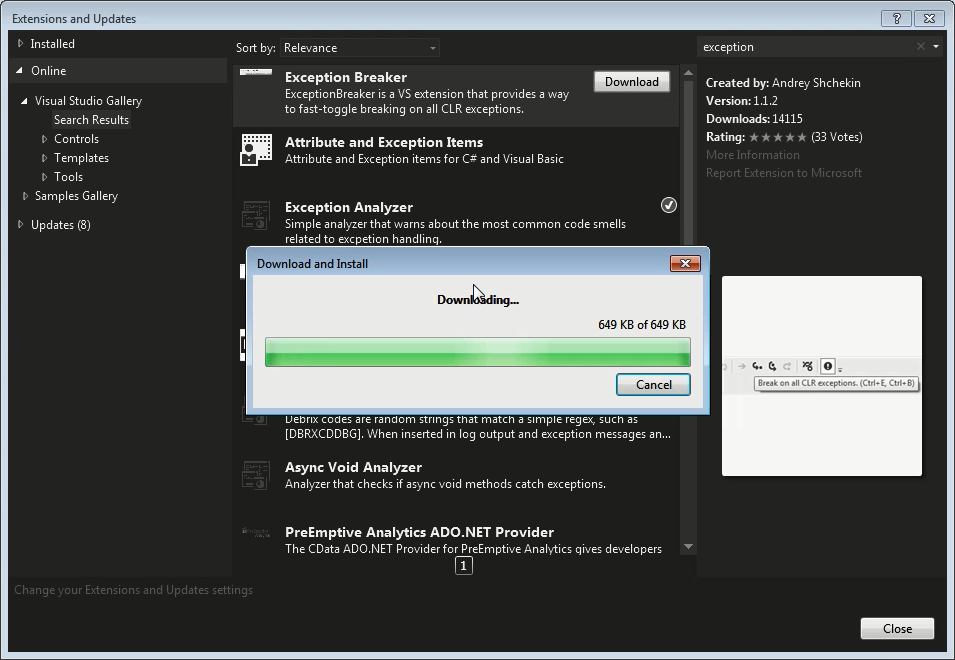Select the Exception Analyzer result
Image resolution: width=955 pixels, height=660 pixels.
456,222
